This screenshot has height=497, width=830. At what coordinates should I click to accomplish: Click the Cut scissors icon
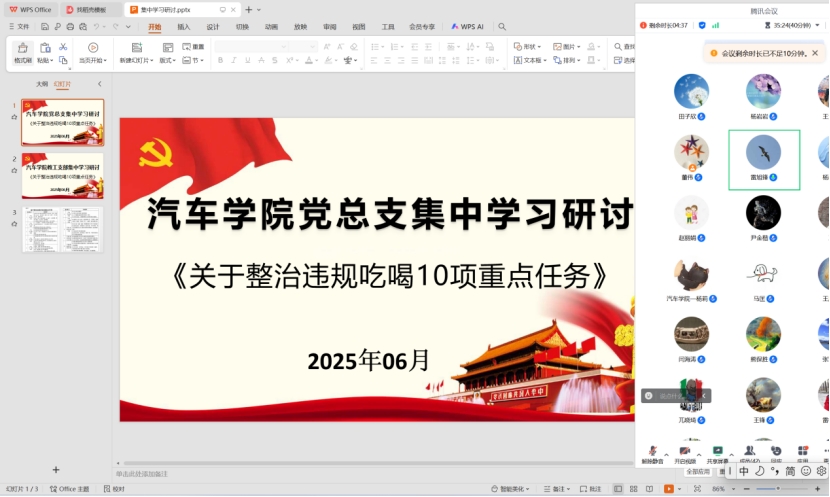[x=63, y=46]
